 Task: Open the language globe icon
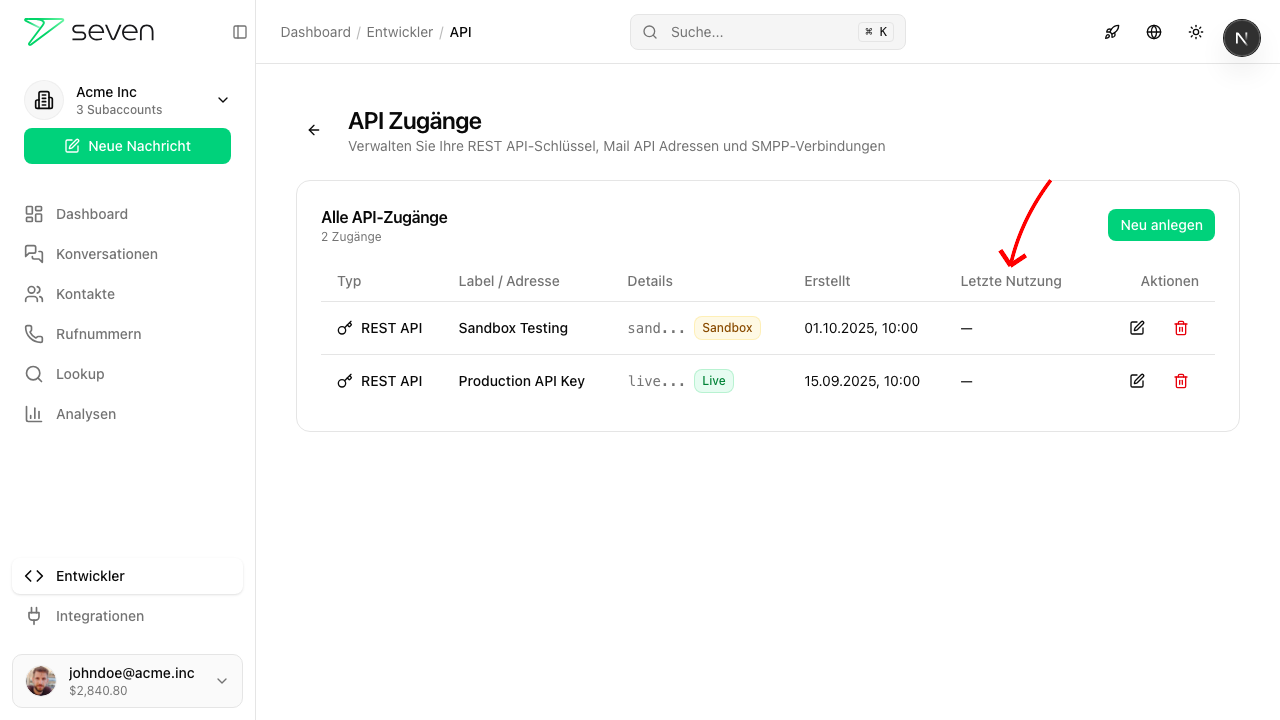coord(1154,31)
